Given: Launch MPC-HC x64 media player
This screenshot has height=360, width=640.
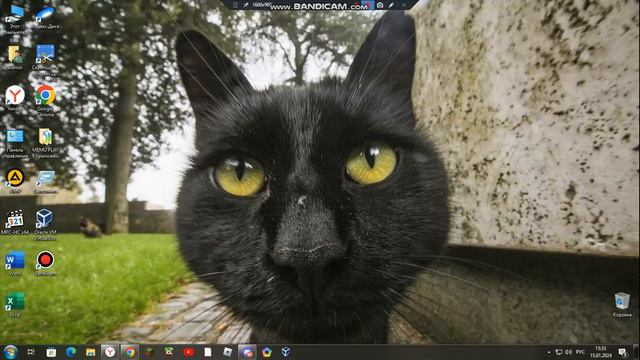Looking at the screenshot, I should coord(15,222).
